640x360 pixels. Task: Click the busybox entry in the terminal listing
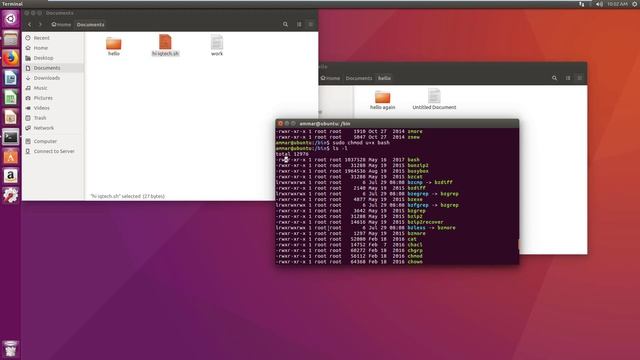[418, 171]
